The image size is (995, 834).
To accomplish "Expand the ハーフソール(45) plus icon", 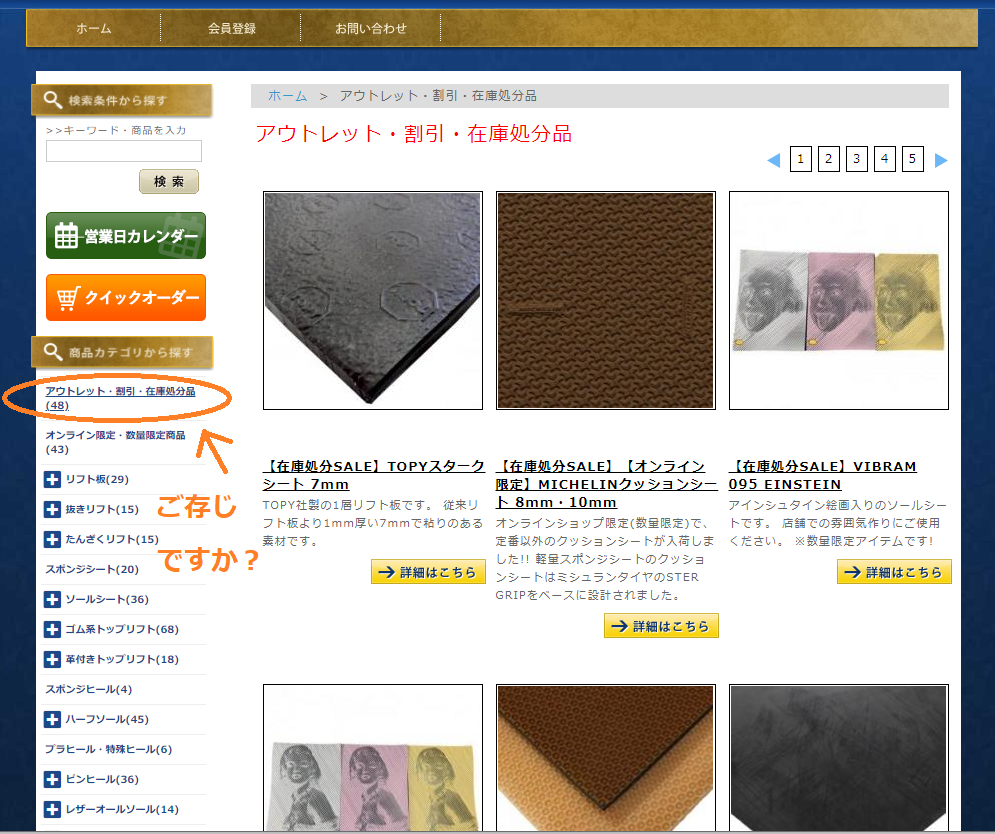I will tap(52, 719).
